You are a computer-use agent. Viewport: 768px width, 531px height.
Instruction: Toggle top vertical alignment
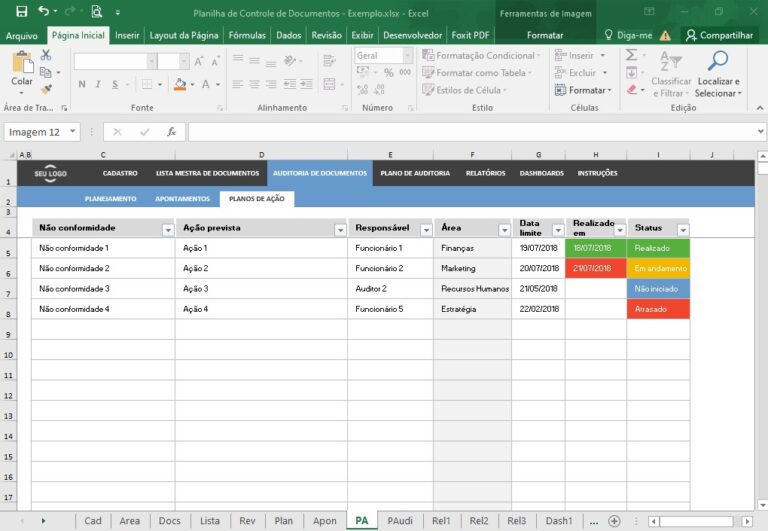pyautogui.click(x=238, y=60)
